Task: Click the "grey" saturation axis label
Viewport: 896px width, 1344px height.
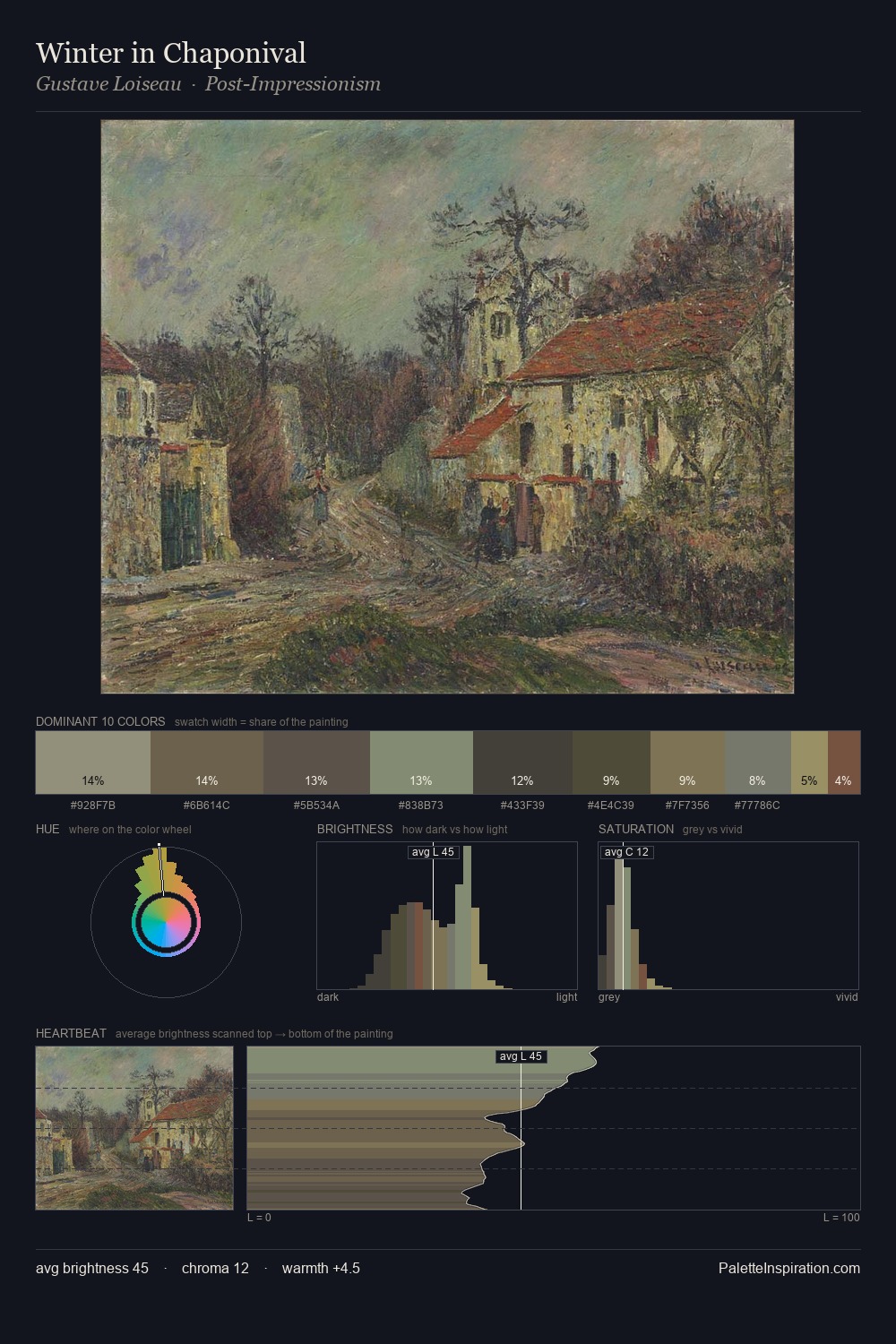Action: (x=609, y=996)
